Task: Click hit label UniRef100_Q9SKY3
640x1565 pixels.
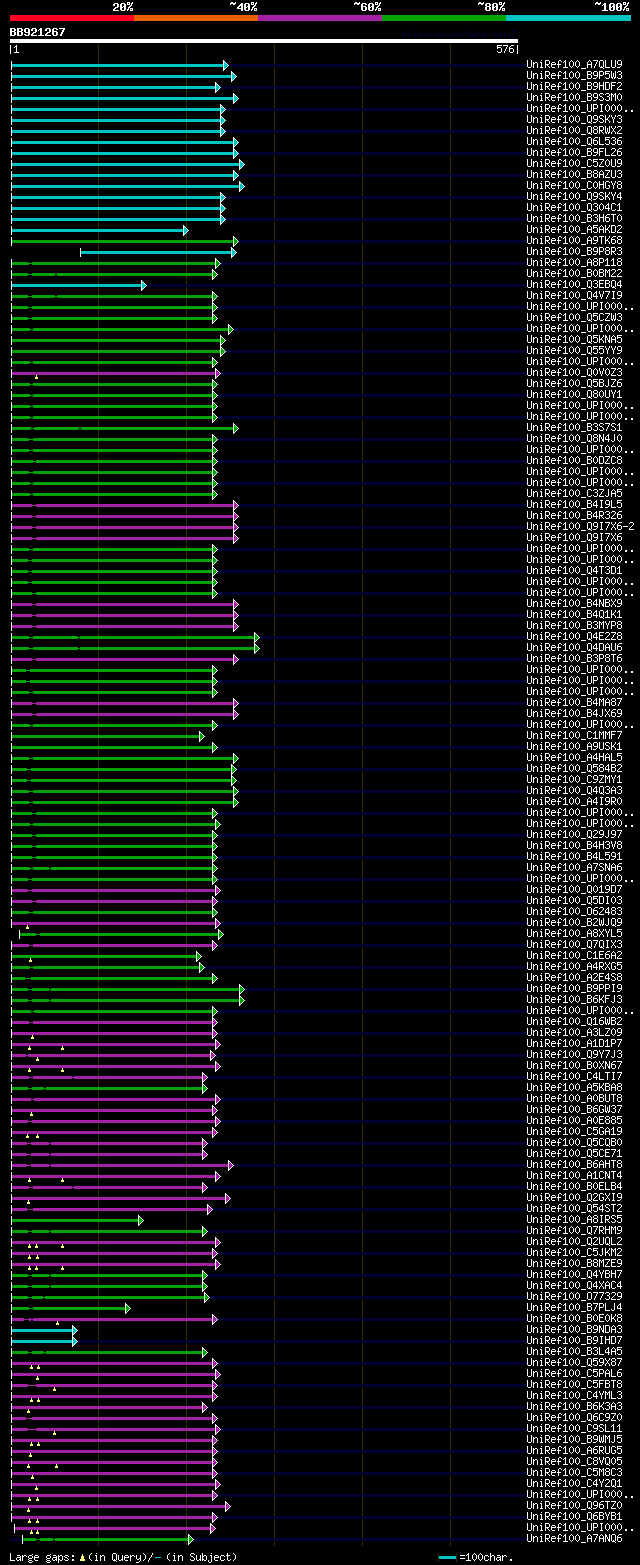Action: (x=574, y=119)
